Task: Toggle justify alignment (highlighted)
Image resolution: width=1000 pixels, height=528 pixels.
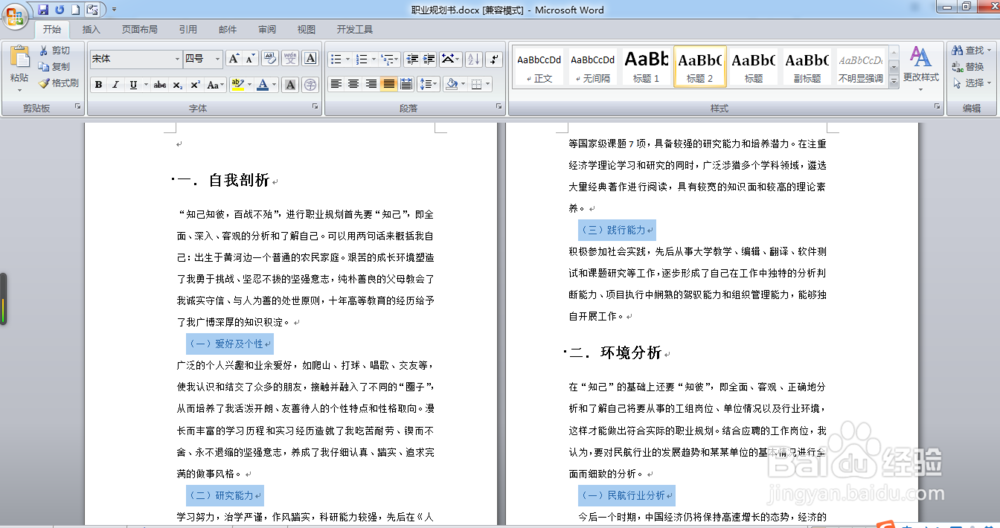Action: 388,84
